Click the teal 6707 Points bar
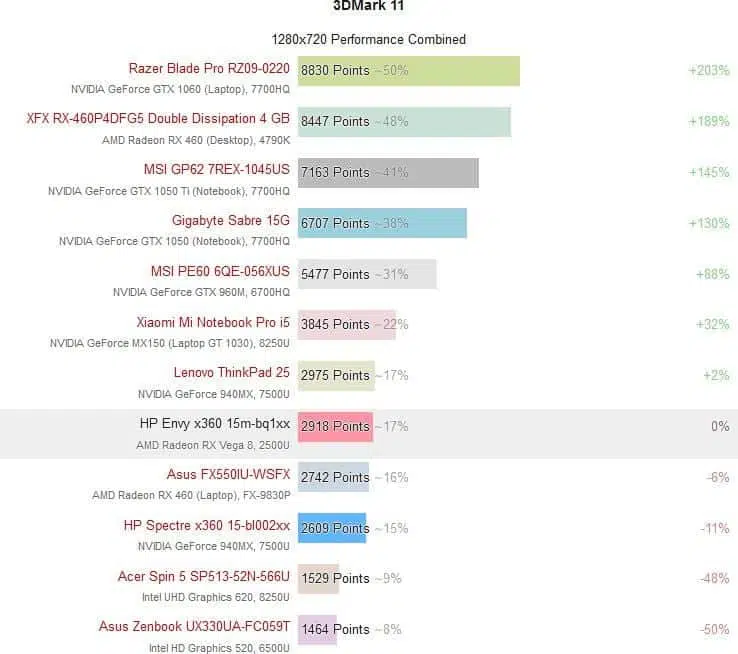The image size is (738, 654). [x=382, y=223]
